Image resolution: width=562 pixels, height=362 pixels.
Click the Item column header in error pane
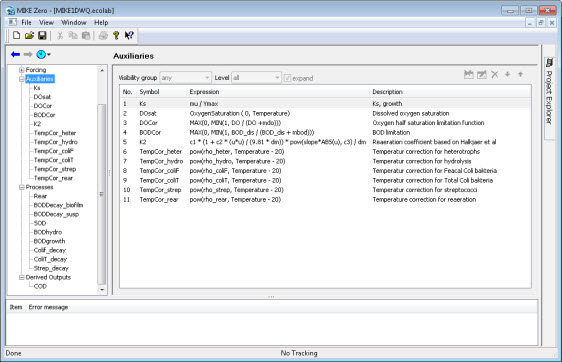click(x=16, y=307)
